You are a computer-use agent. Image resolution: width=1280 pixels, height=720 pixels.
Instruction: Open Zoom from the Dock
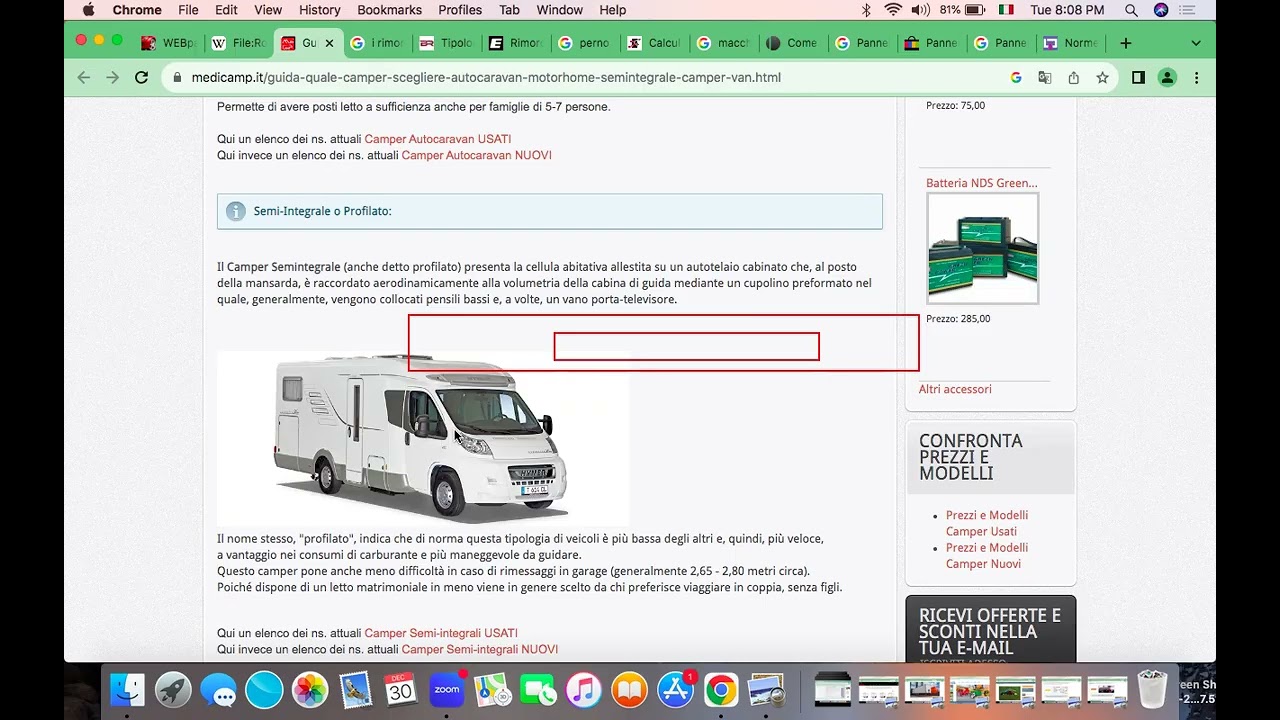[x=447, y=690]
